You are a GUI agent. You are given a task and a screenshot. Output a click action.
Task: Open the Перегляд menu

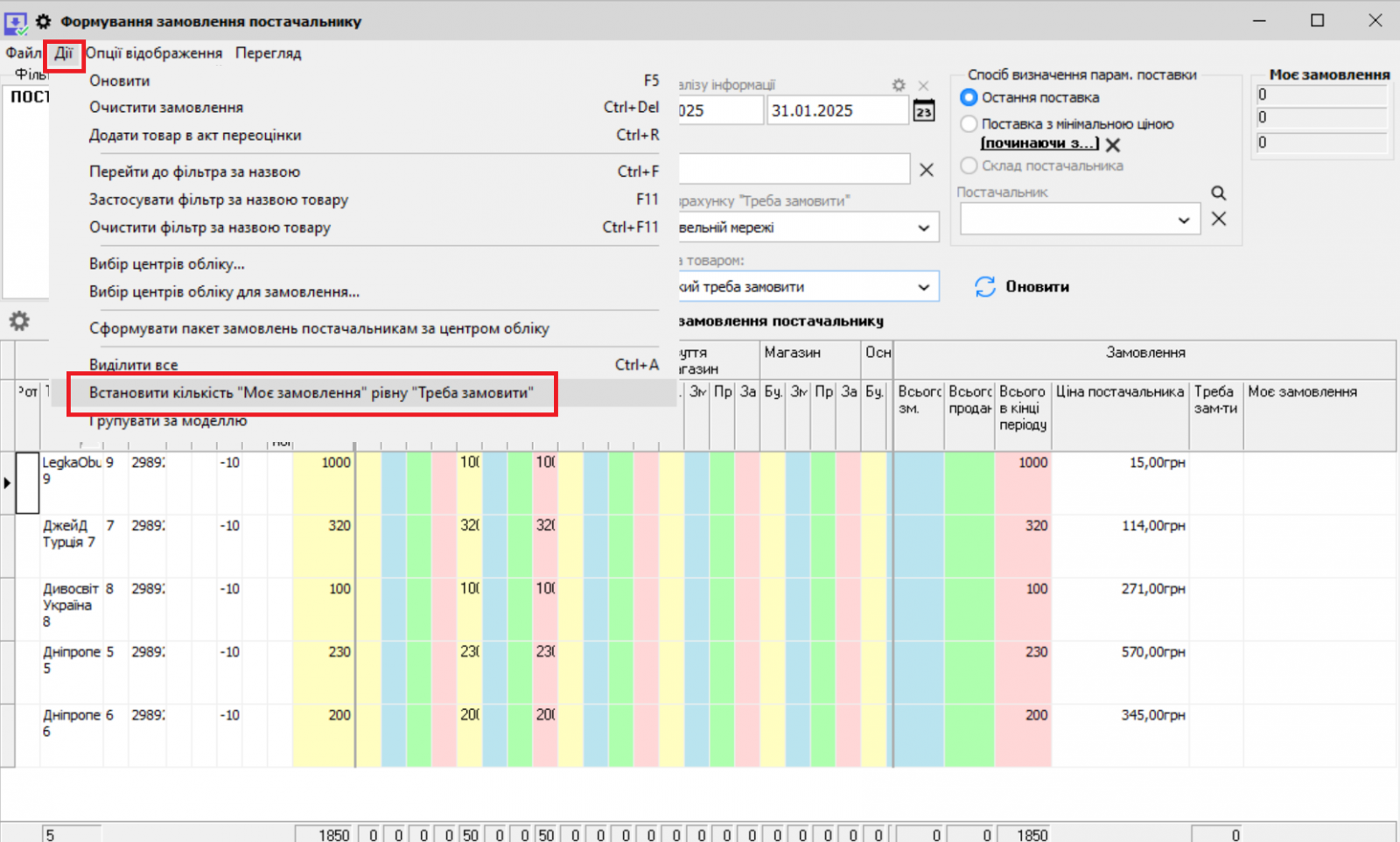pos(268,53)
